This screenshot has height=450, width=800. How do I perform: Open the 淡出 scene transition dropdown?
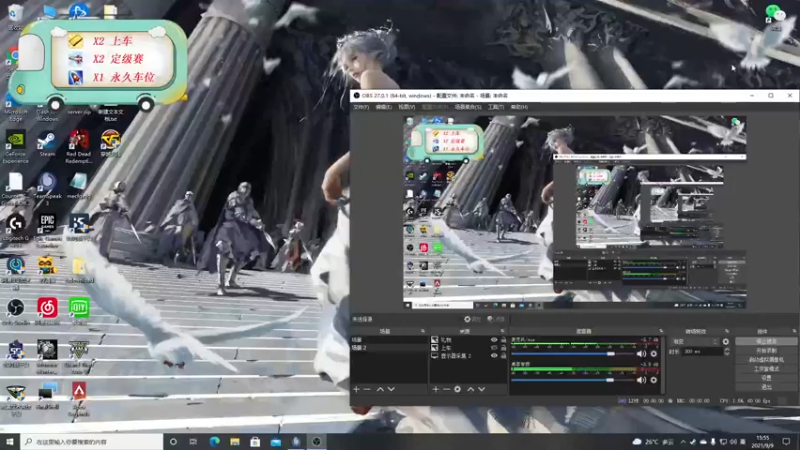[695, 341]
